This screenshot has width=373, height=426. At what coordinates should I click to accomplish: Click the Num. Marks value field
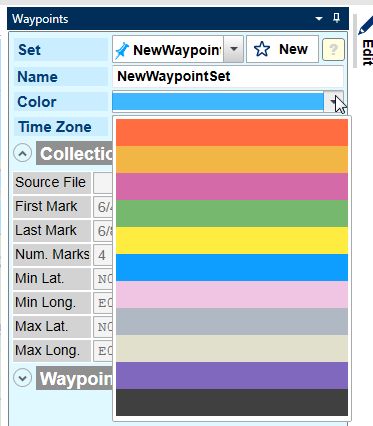(103, 255)
